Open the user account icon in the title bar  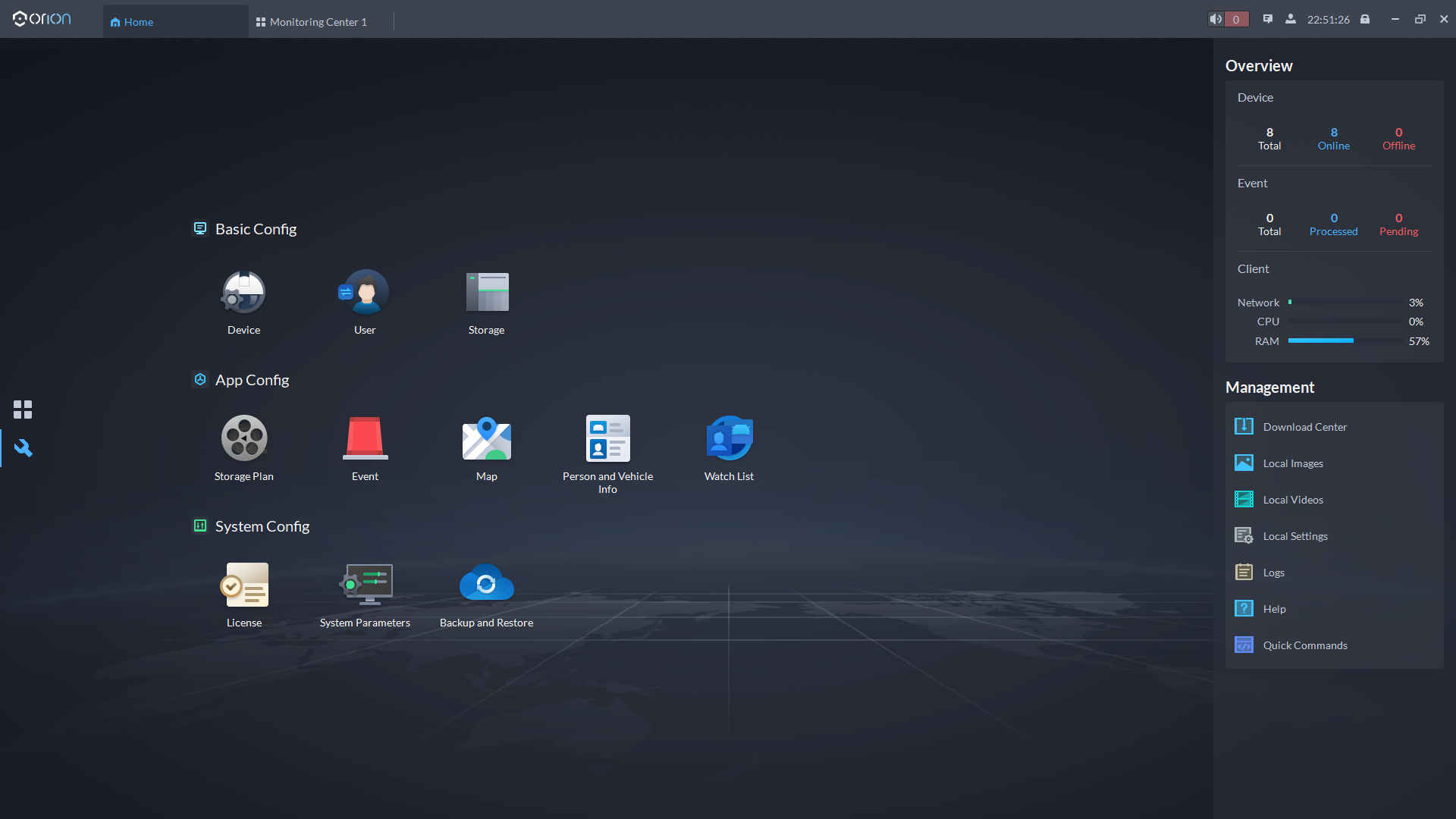[x=1291, y=20]
